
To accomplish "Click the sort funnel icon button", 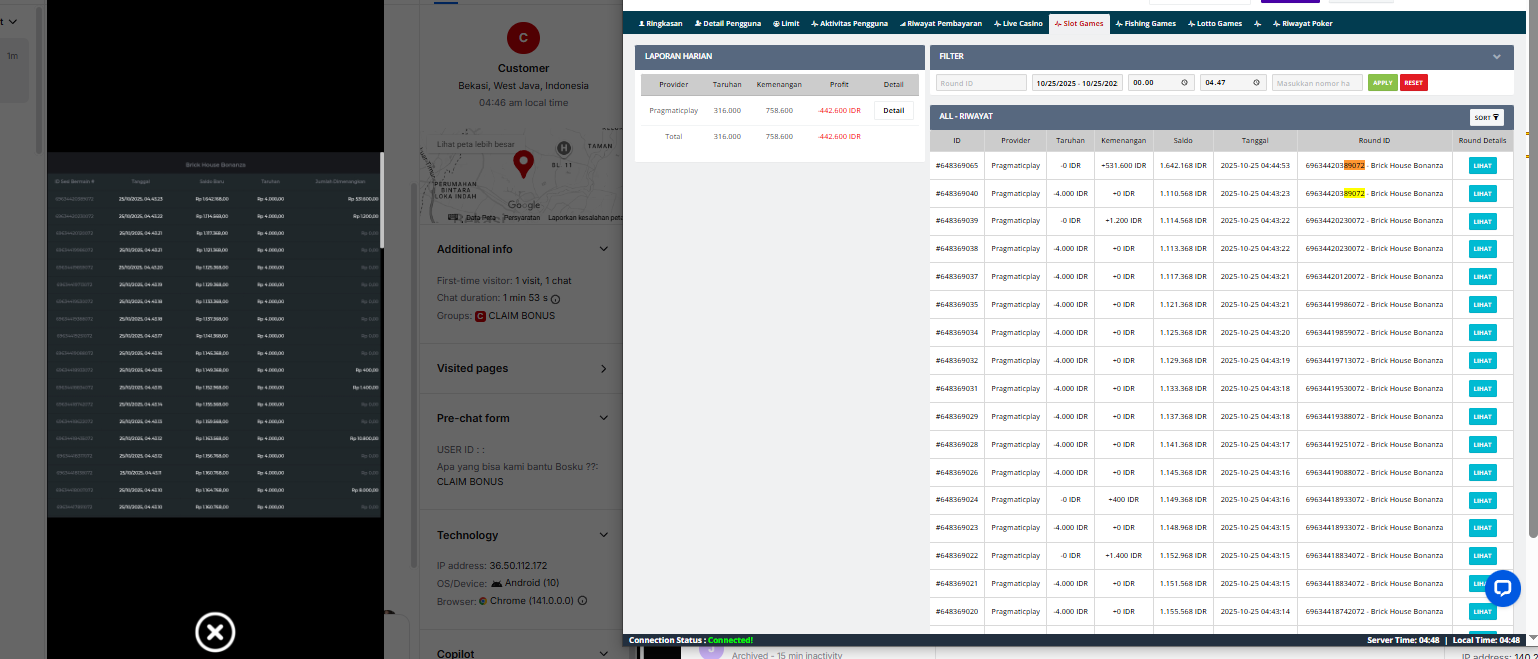I will point(1486,117).
